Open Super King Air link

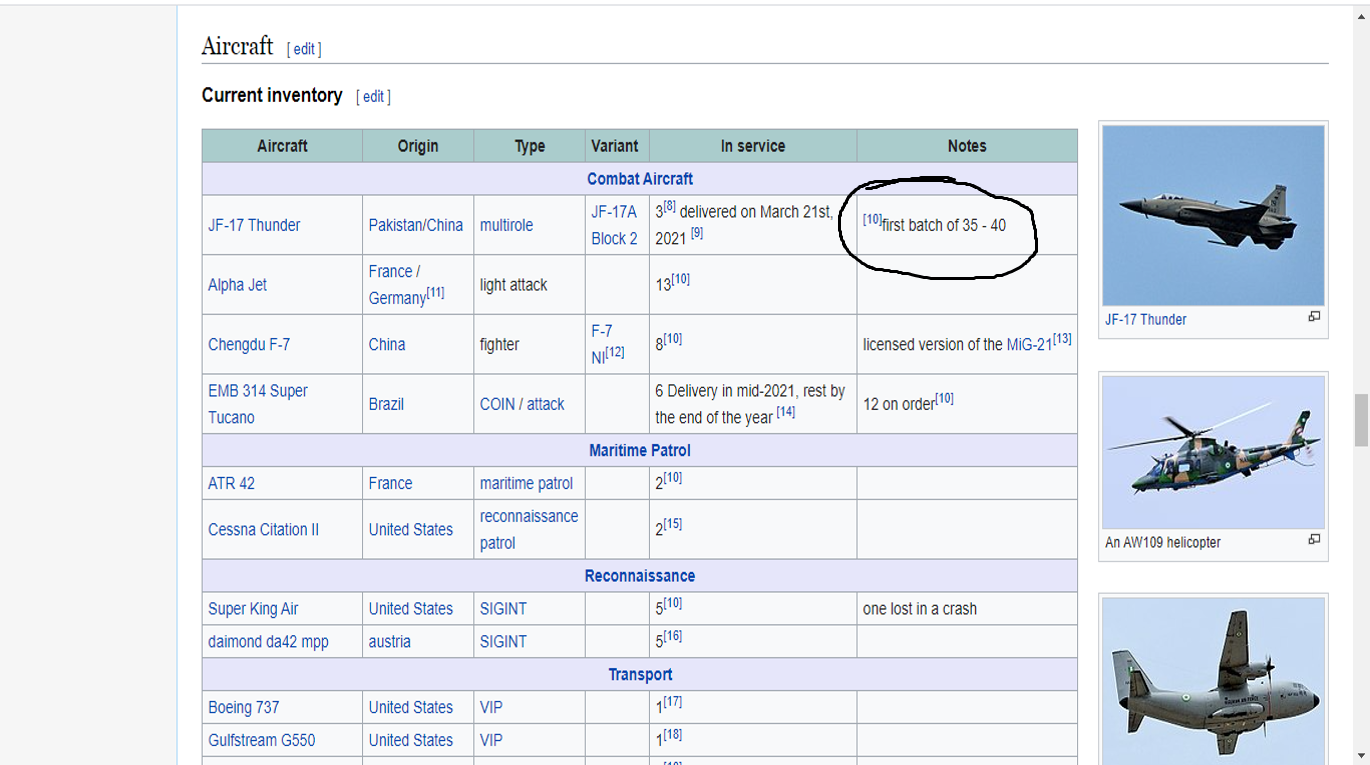[253, 609]
